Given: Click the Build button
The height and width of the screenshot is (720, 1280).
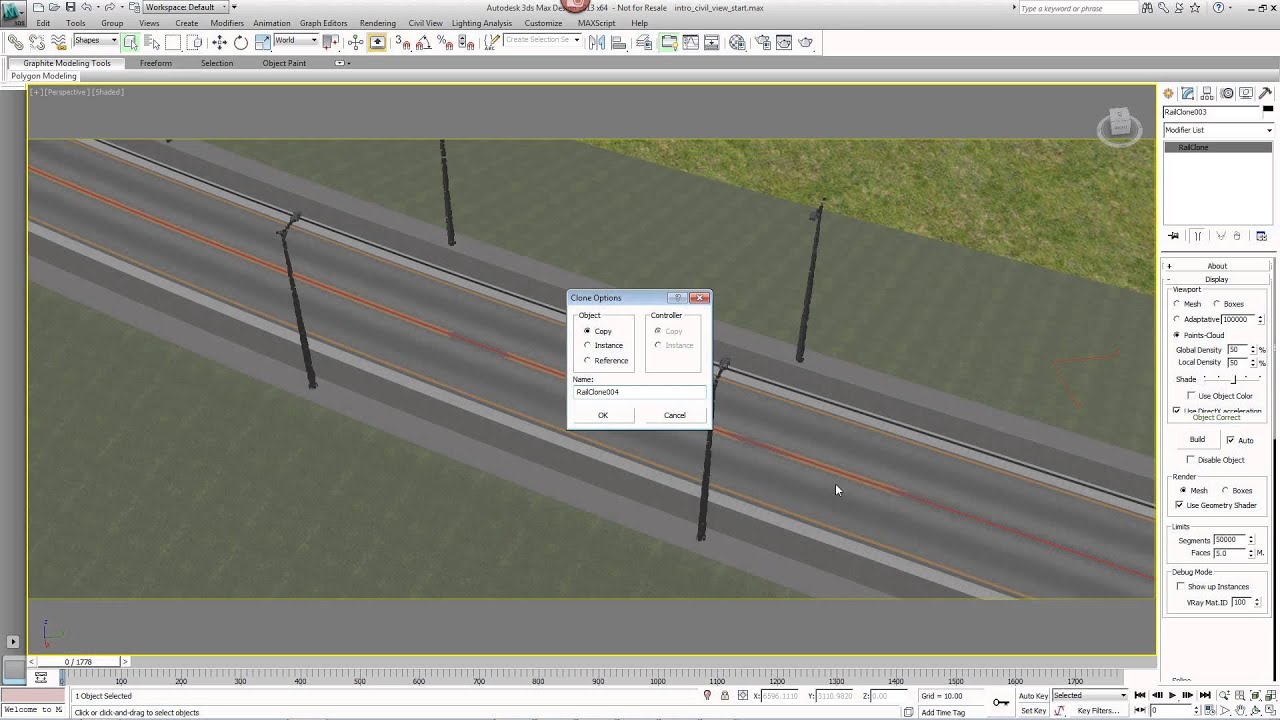Looking at the screenshot, I should coord(1197,440).
